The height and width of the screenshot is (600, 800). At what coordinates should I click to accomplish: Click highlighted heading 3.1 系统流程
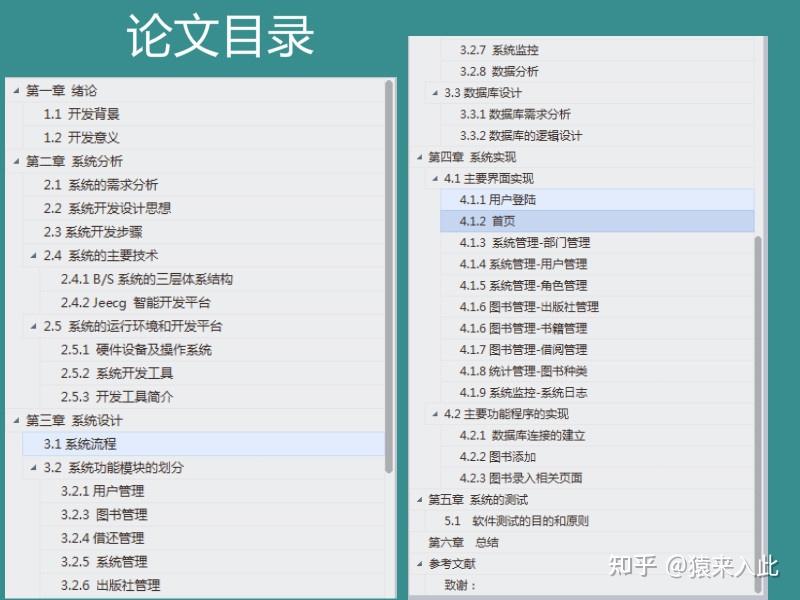tap(204, 444)
